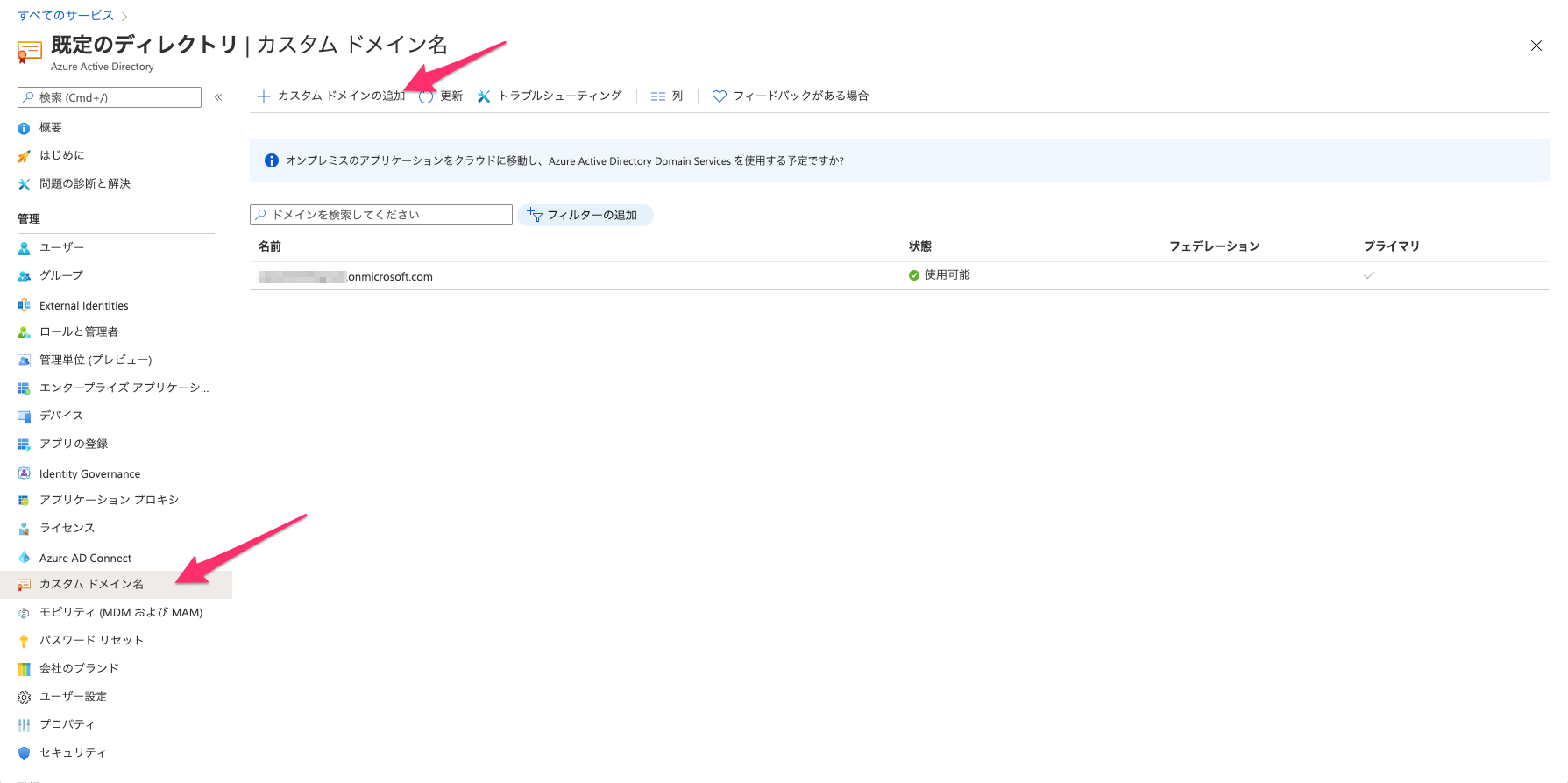Open トラブルシューティング in the toolbar
This screenshot has height=783, width=1568.
click(550, 96)
